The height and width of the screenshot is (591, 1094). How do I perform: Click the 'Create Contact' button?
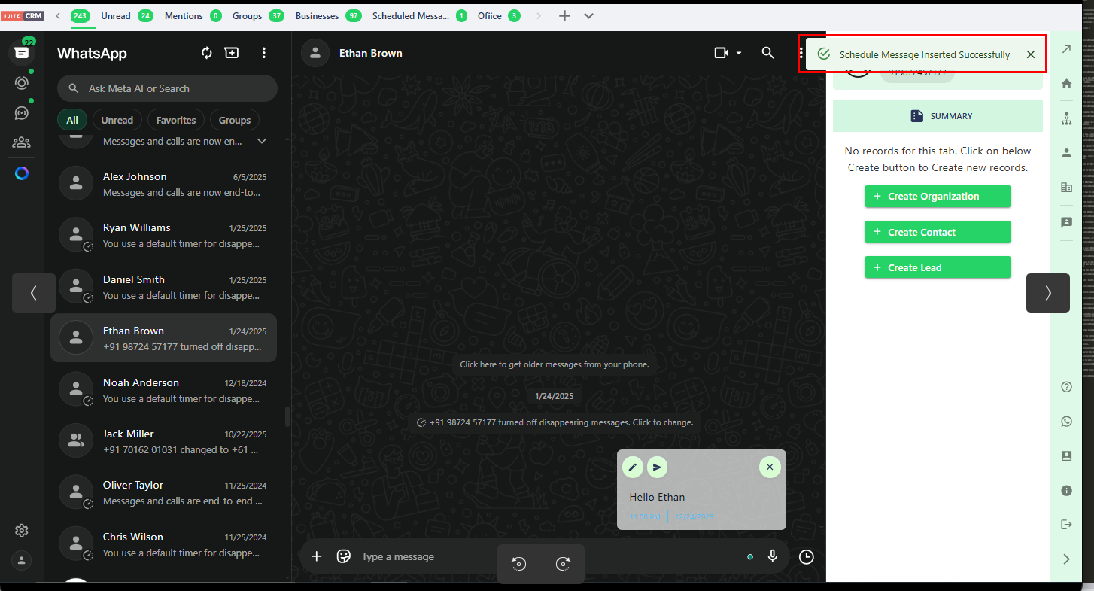(937, 232)
